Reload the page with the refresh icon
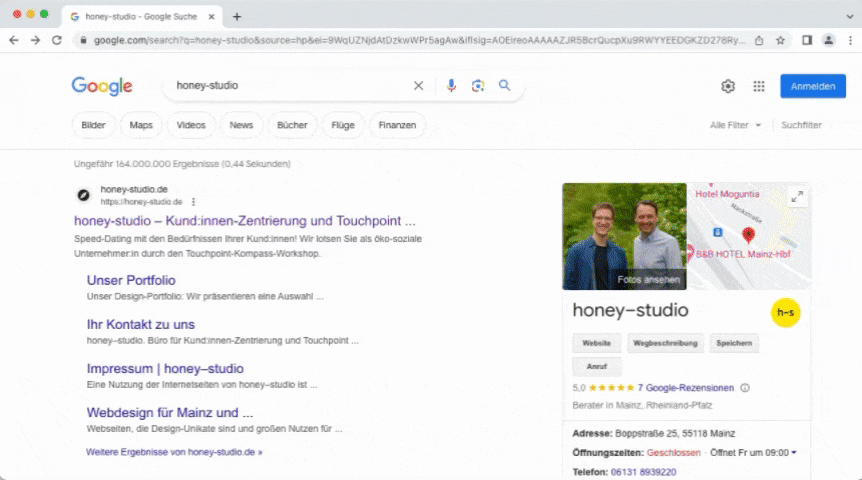This screenshot has height=480, width=862. pos(57,40)
